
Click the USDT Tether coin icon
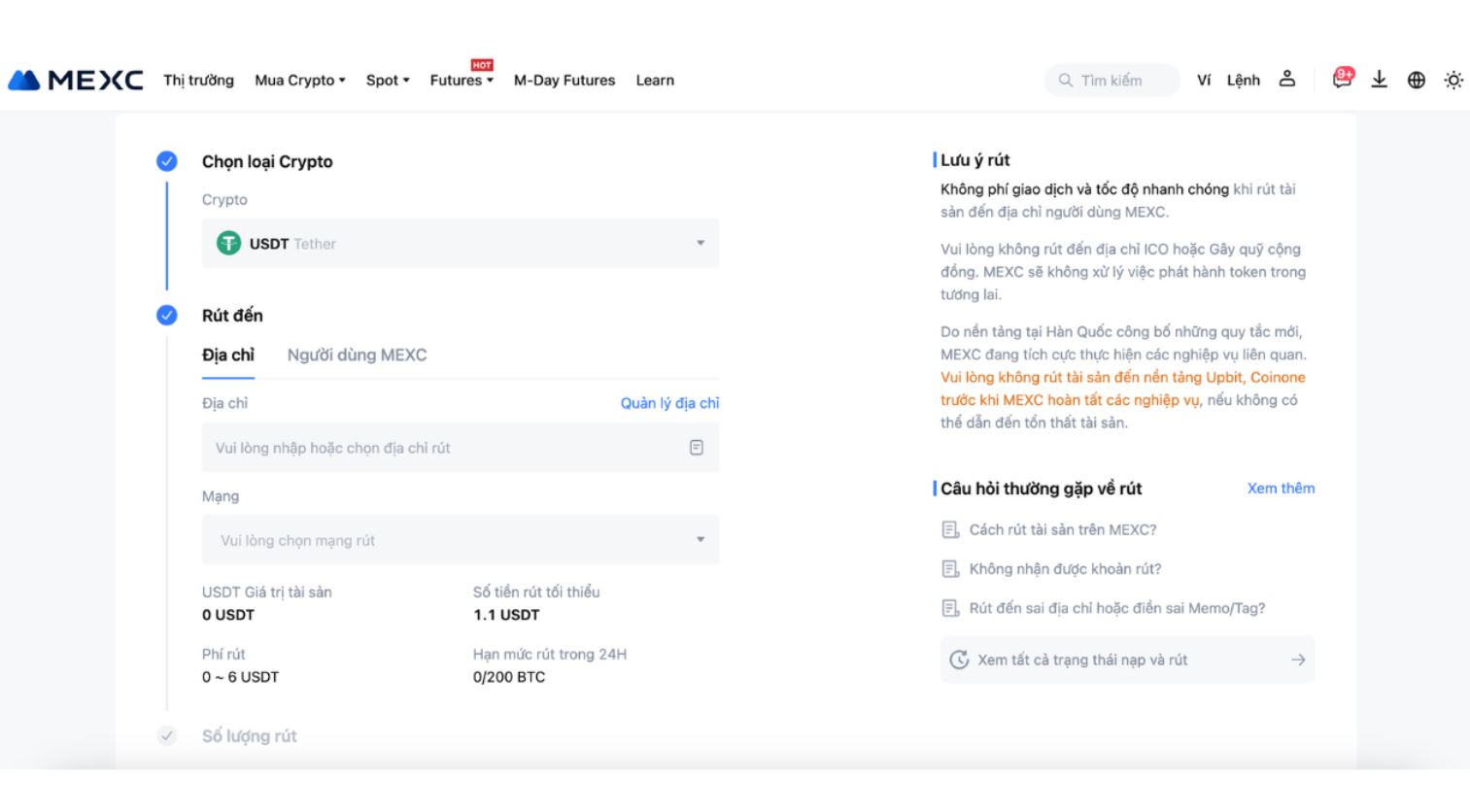tap(228, 243)
